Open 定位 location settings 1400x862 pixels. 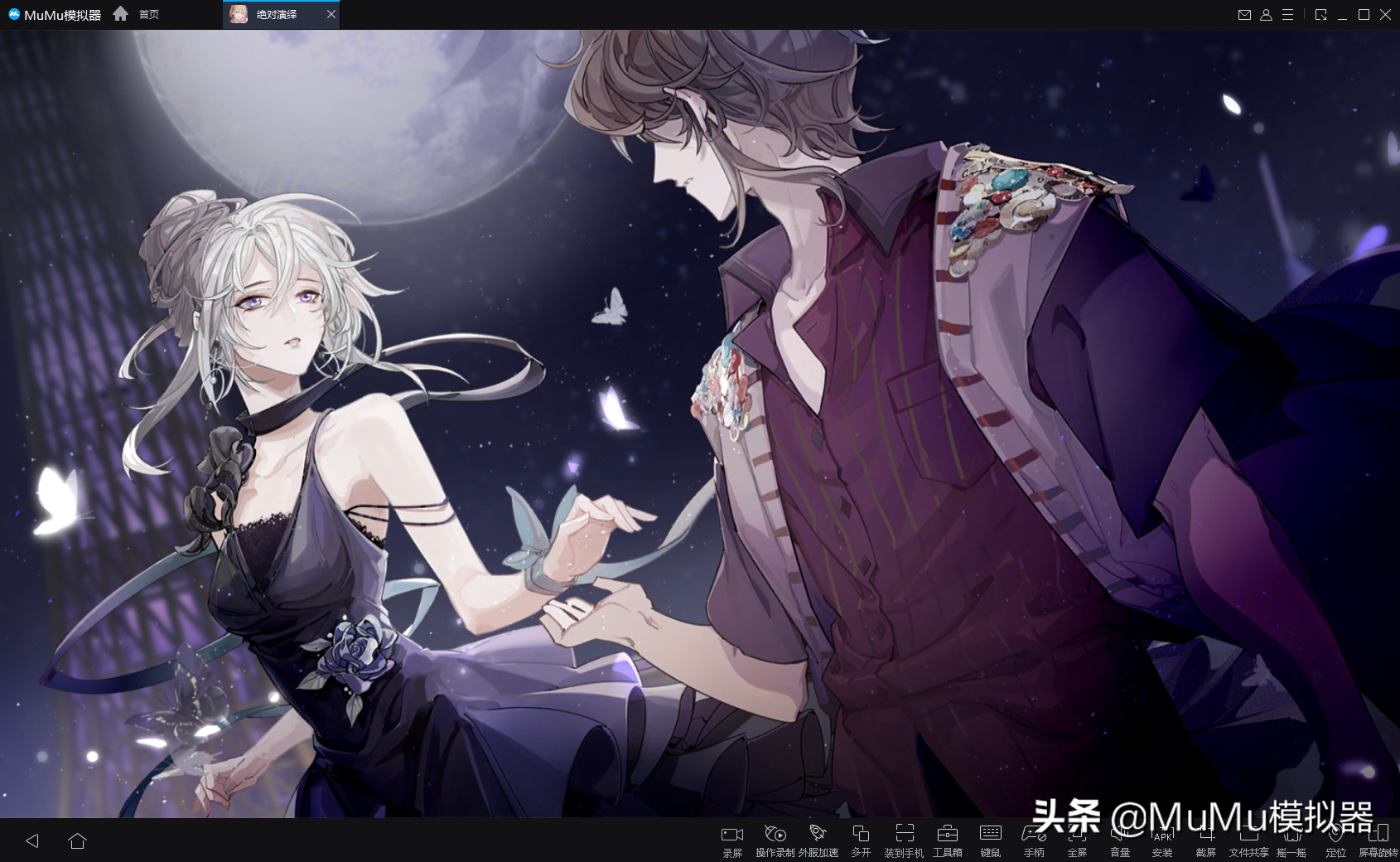pyautogui.click(x=1335, y=840)
